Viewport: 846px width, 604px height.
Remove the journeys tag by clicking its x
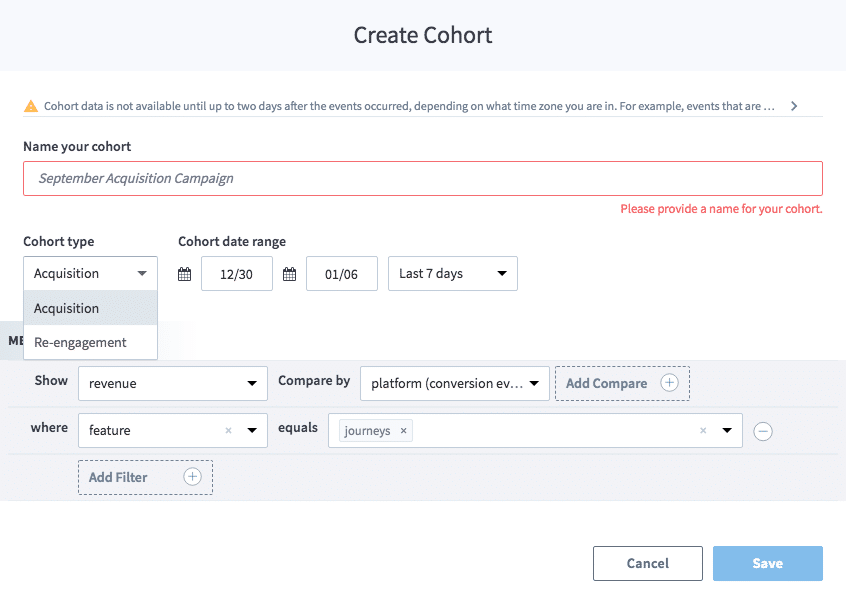click(x=403, y=430)
